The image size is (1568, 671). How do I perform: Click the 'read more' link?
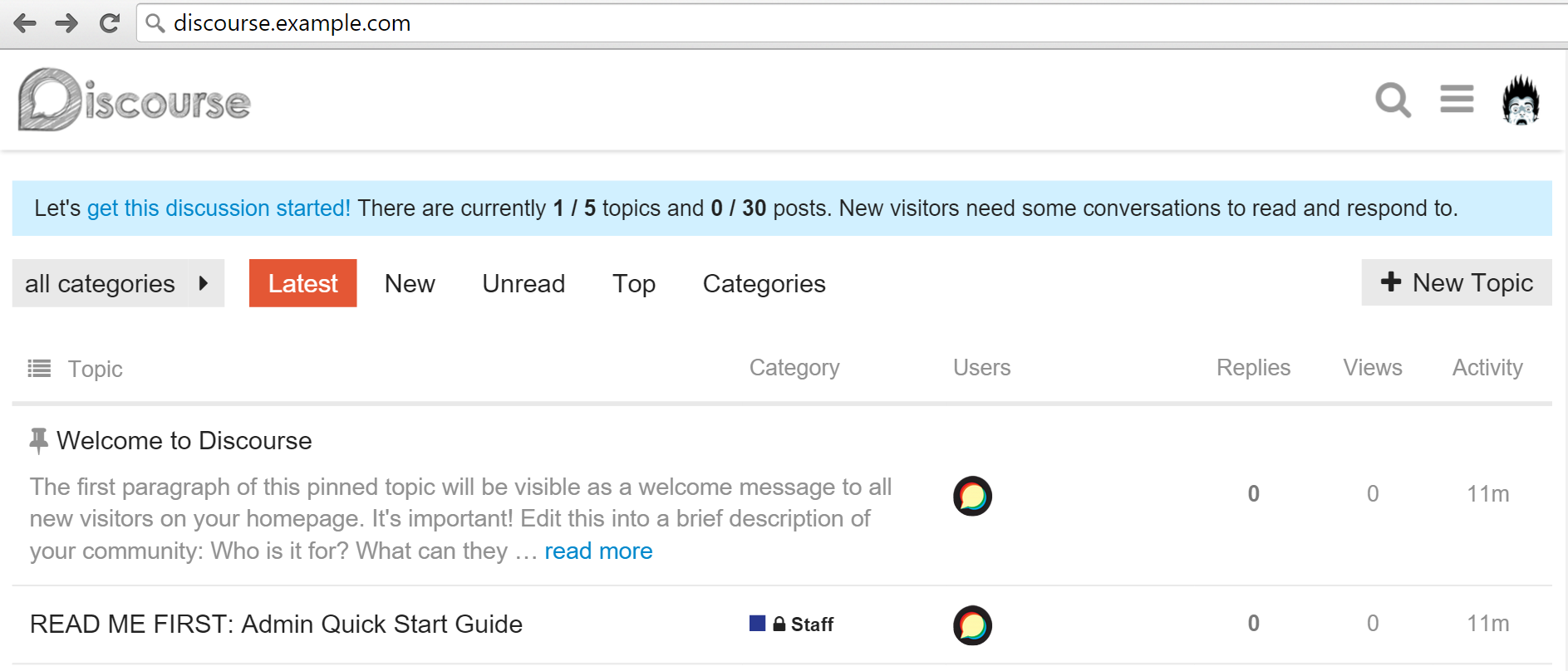click(x=598, y=551)
